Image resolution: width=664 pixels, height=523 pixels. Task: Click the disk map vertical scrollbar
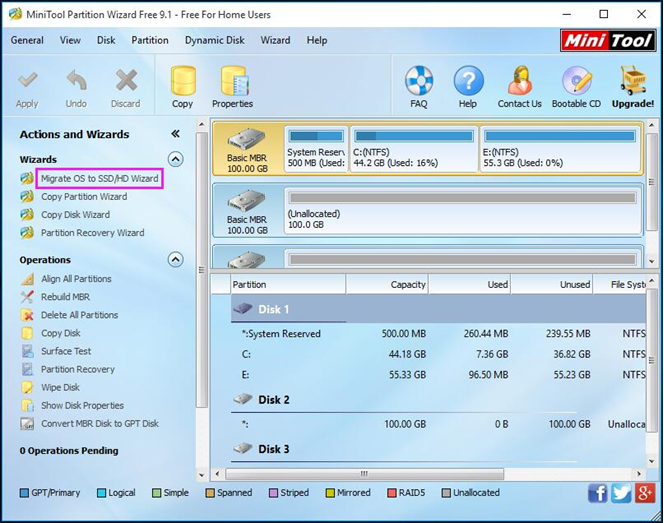pos(652,181)
